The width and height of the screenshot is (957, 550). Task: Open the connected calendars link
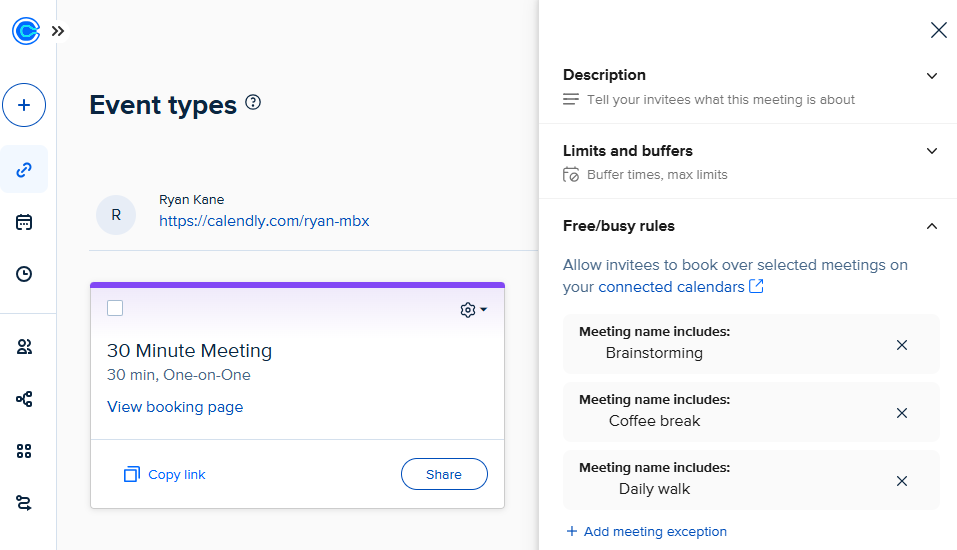pos(680,287)
